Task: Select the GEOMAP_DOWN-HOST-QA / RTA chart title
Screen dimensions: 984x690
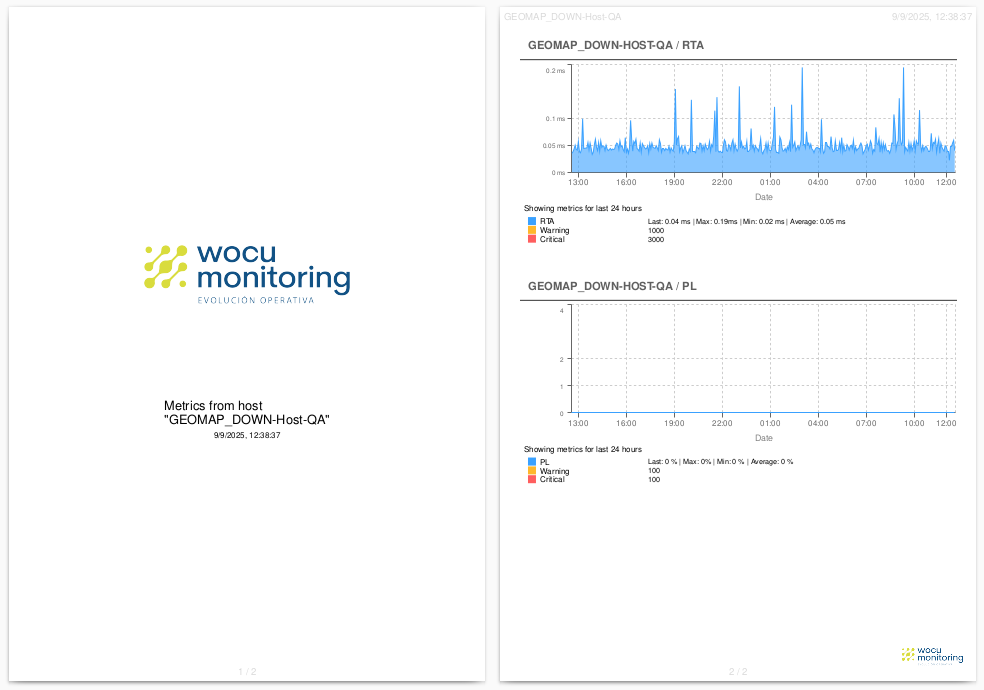Action: tap(615, 45)
